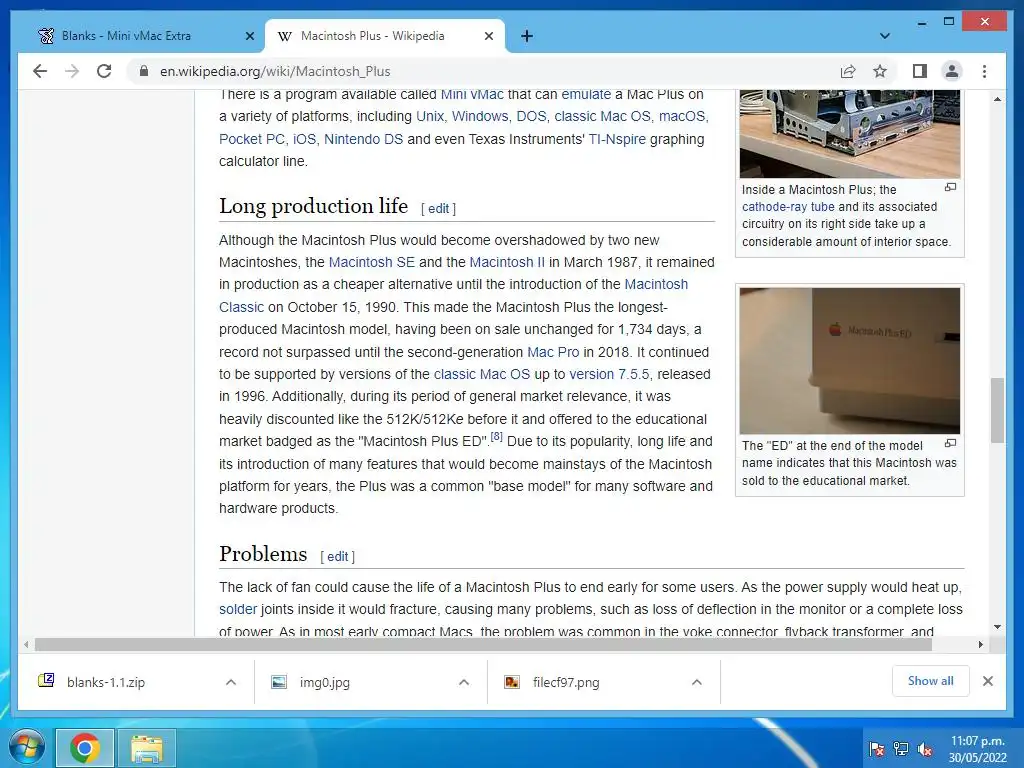The width and height of the screenshot is (1024, 768).
Task: Share this page using the share icon
Action: pyautogui.click(x=848, y=71)
